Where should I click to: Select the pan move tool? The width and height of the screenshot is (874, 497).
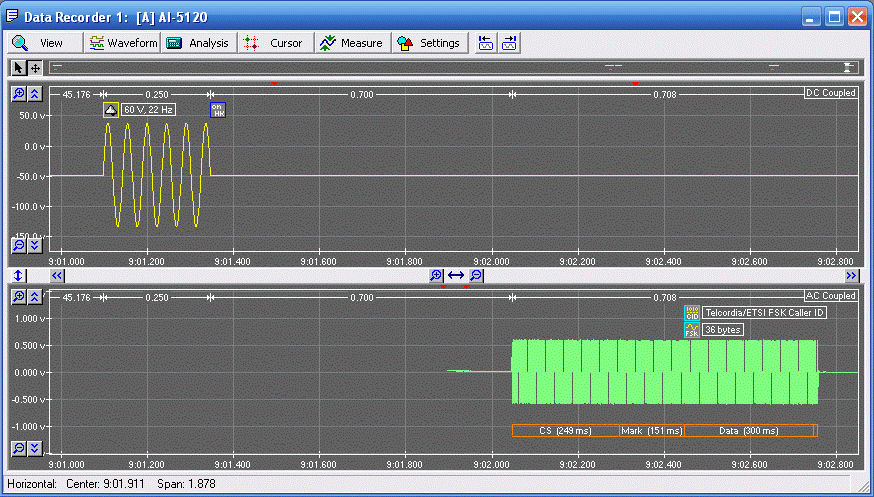click(x=35, y=68)
